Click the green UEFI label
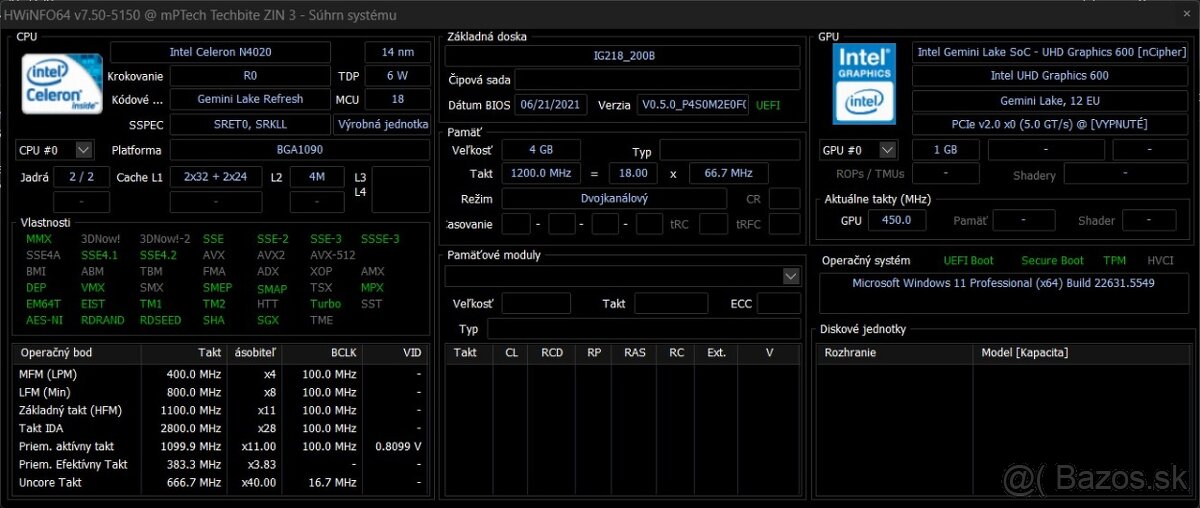The height and width of the screenshot is (508, 1200). pos(768,105)
